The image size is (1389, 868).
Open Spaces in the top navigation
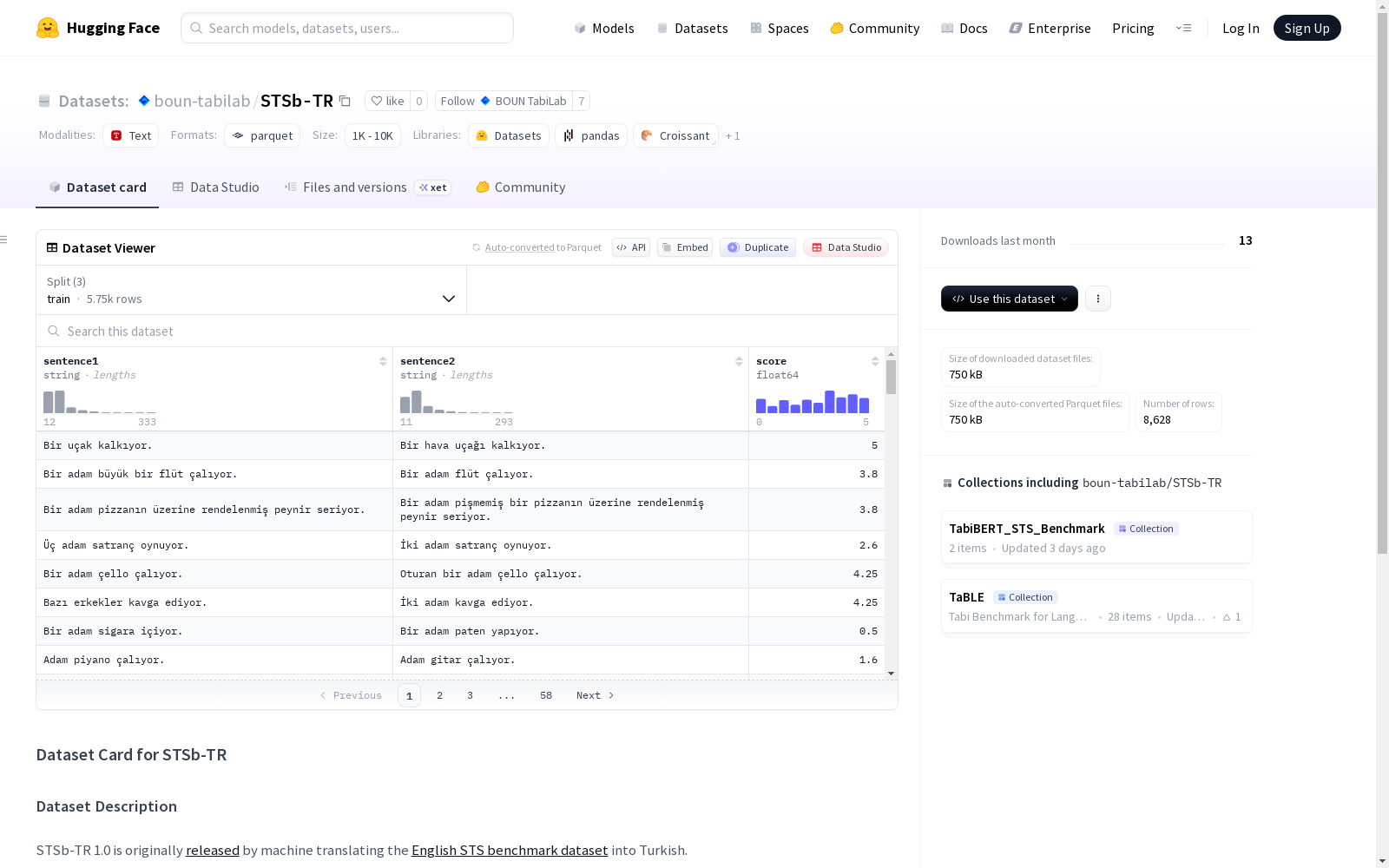pos(780,28)
